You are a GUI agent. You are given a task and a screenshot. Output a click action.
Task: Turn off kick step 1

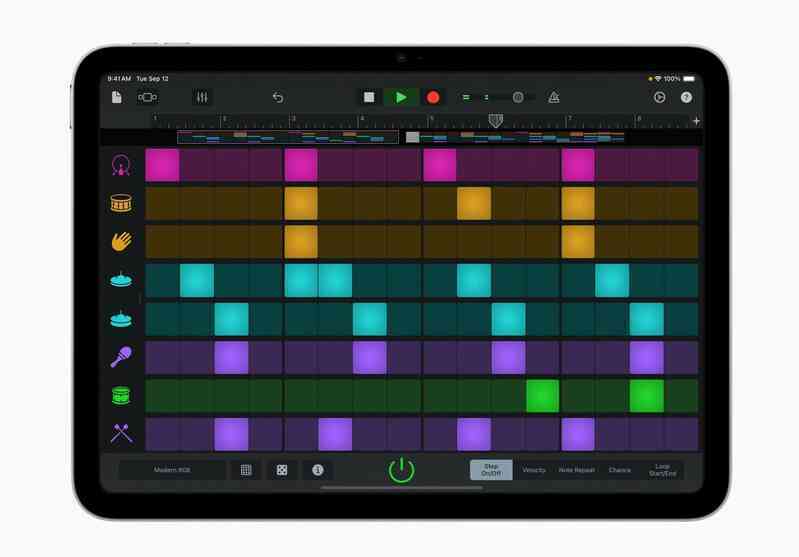click(162, 165)
